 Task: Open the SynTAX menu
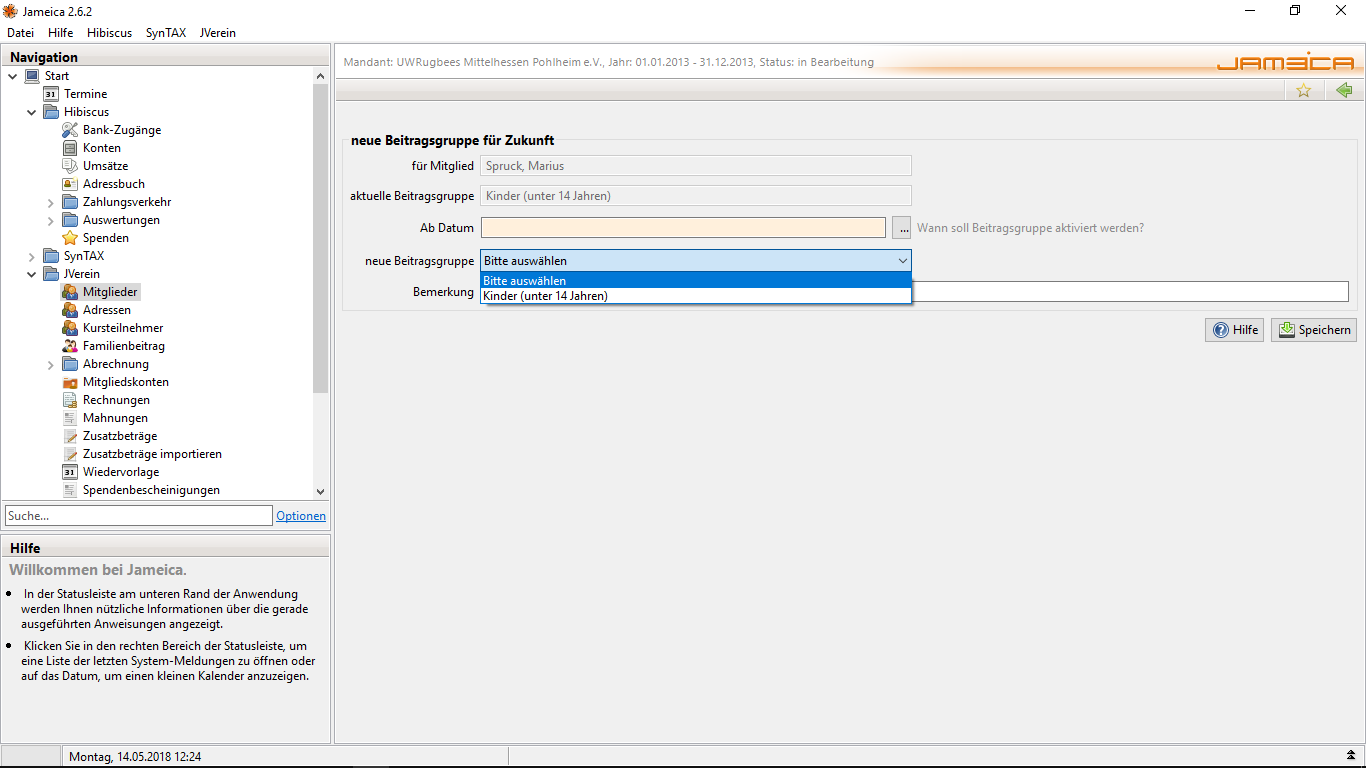point(166,33)
